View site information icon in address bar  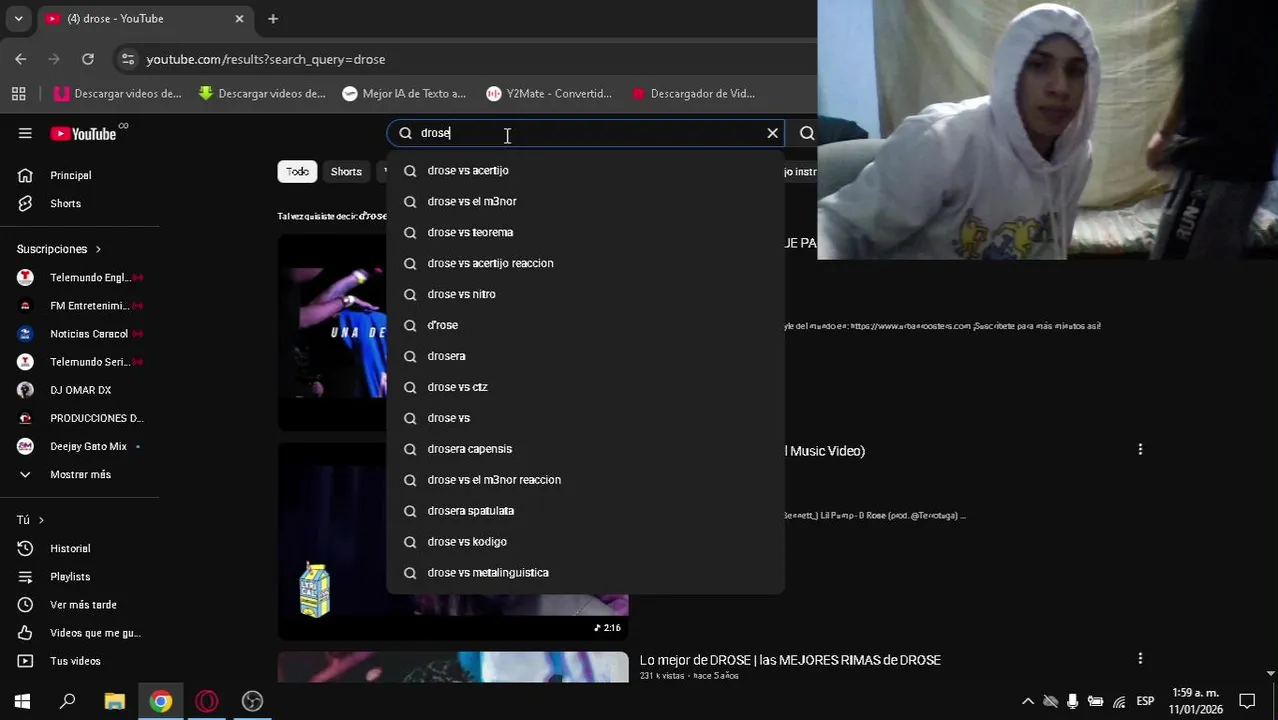pos(128,59)
